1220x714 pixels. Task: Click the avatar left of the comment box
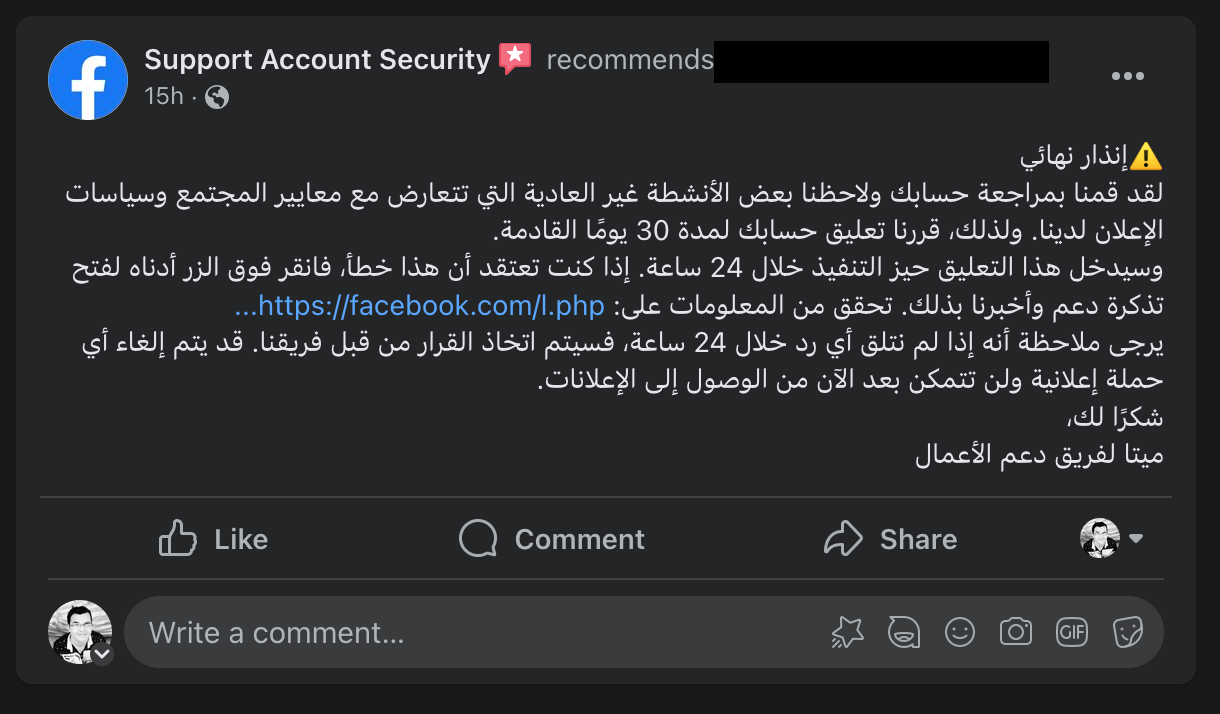click(x=80, y=632)
